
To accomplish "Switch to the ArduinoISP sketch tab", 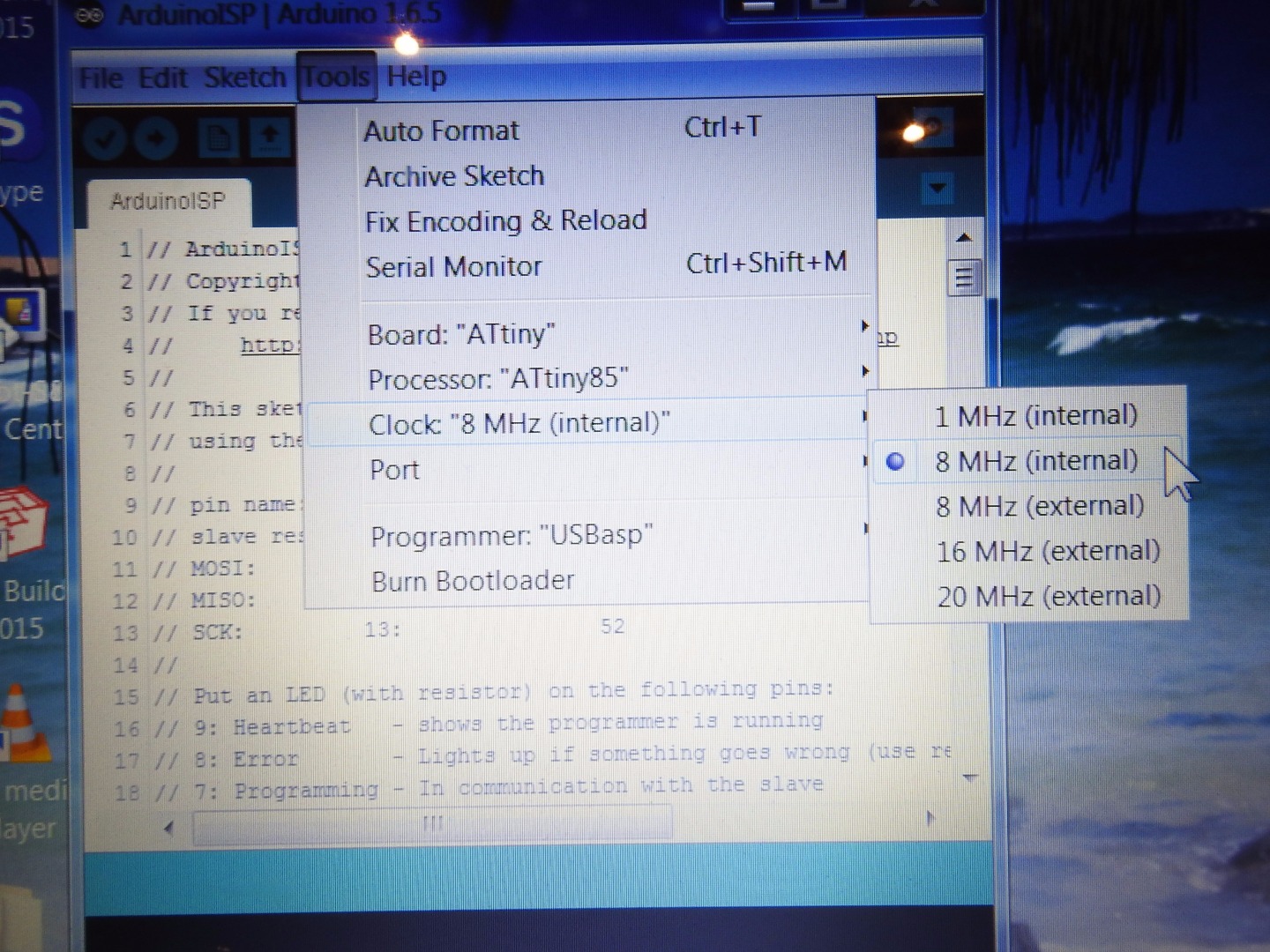I will pyautogui.click(x=168, y=202).
